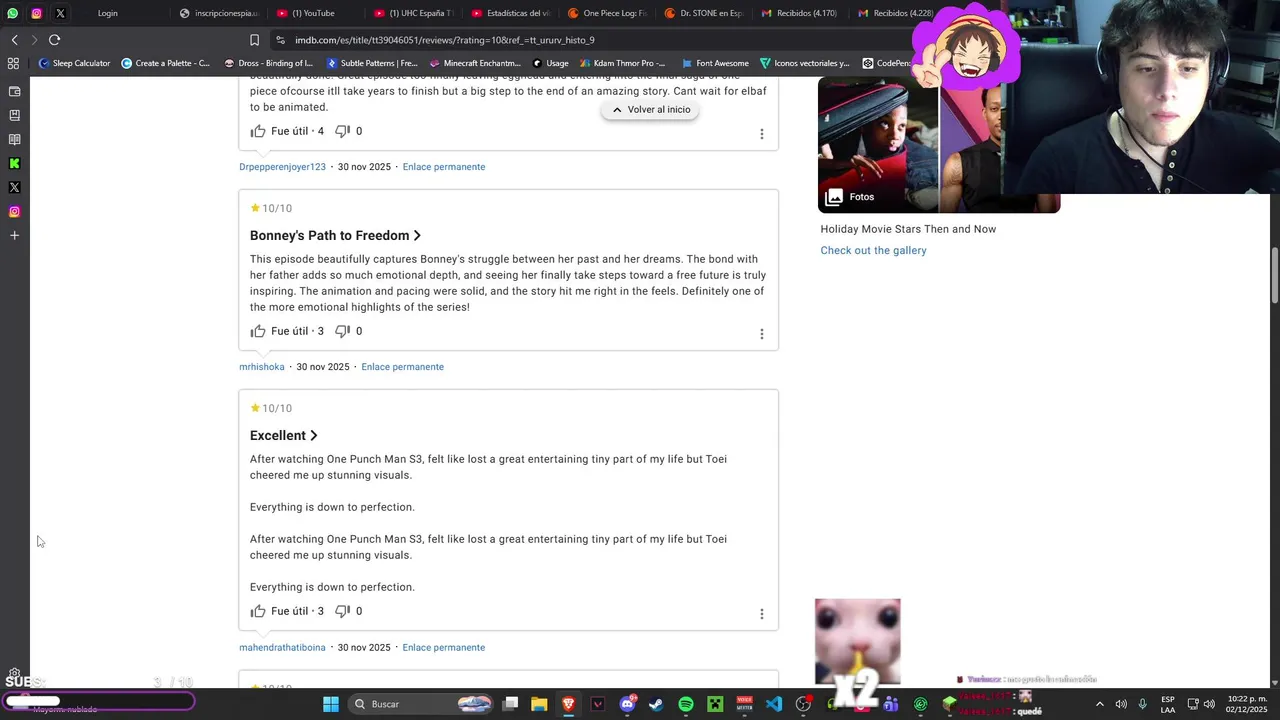Viewport: 1280px width, 720px height.
Task: Reload the current IMDb page
Action: point(54,40)
